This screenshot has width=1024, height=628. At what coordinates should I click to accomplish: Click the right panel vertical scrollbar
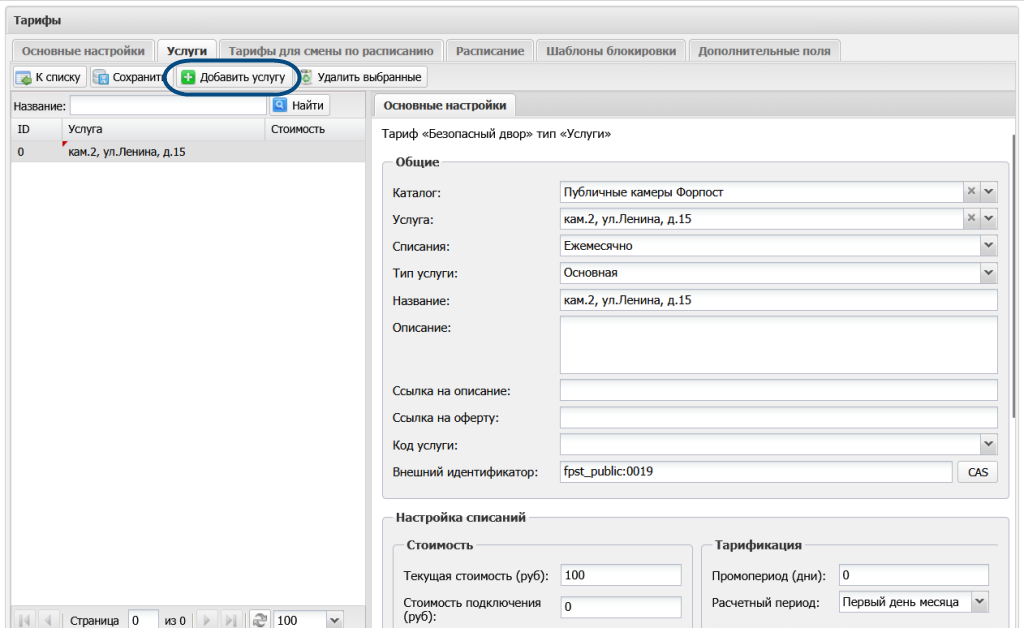click(x=1013, y=274)
